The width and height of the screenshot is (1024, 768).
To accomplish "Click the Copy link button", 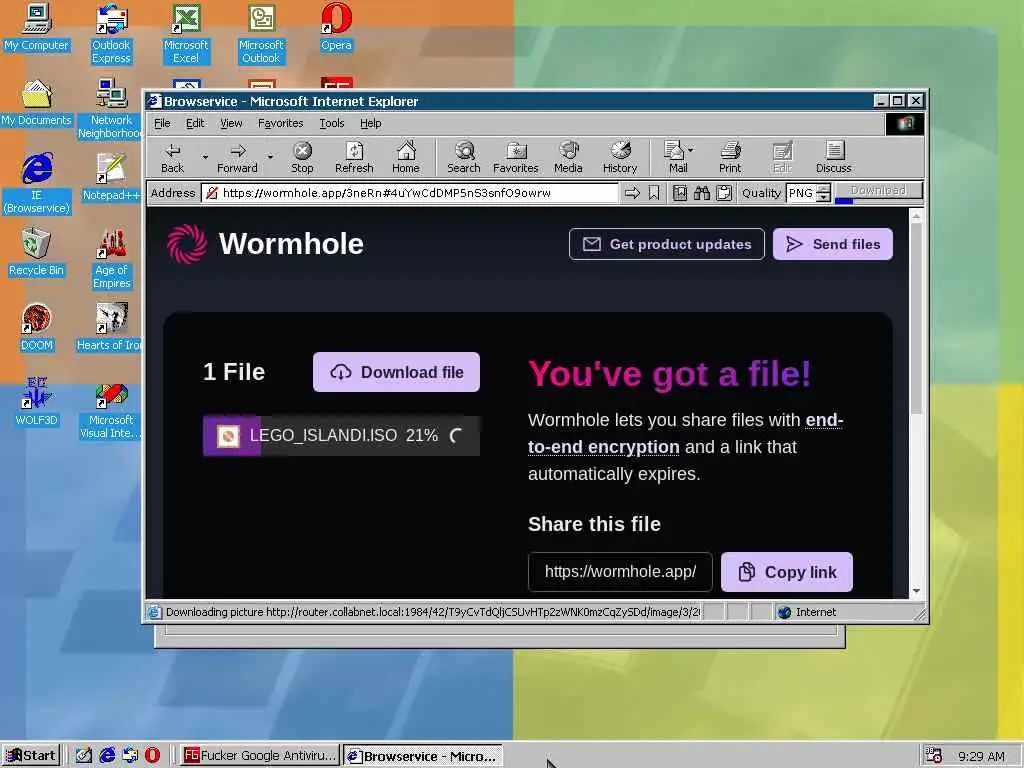I will pyautogui.click(x=787, y=572).
